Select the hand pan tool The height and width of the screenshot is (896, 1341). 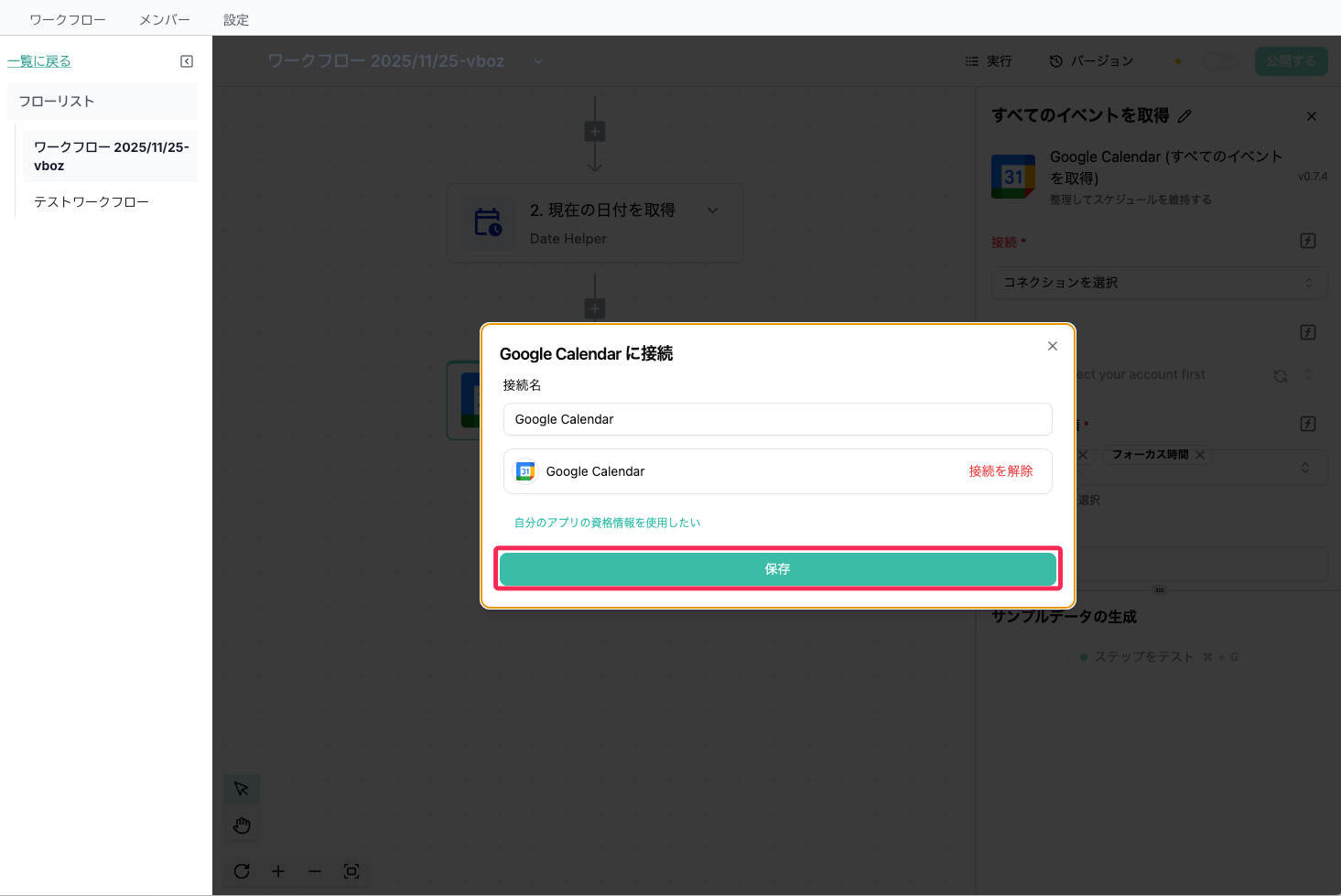click(x=242, y=826)
